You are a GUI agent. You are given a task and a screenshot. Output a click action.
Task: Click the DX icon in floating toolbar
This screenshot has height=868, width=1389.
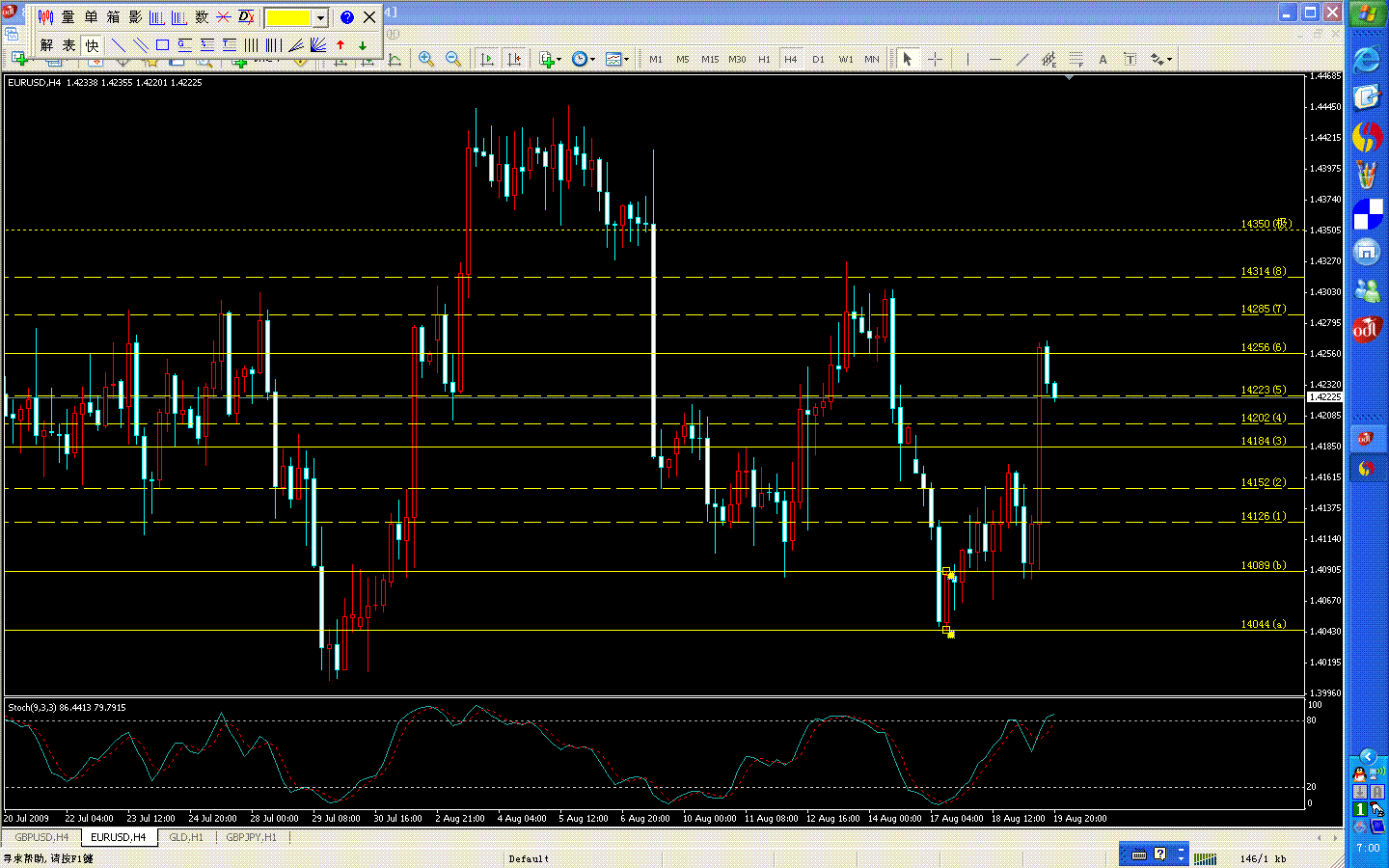click(x=246, y=17)
